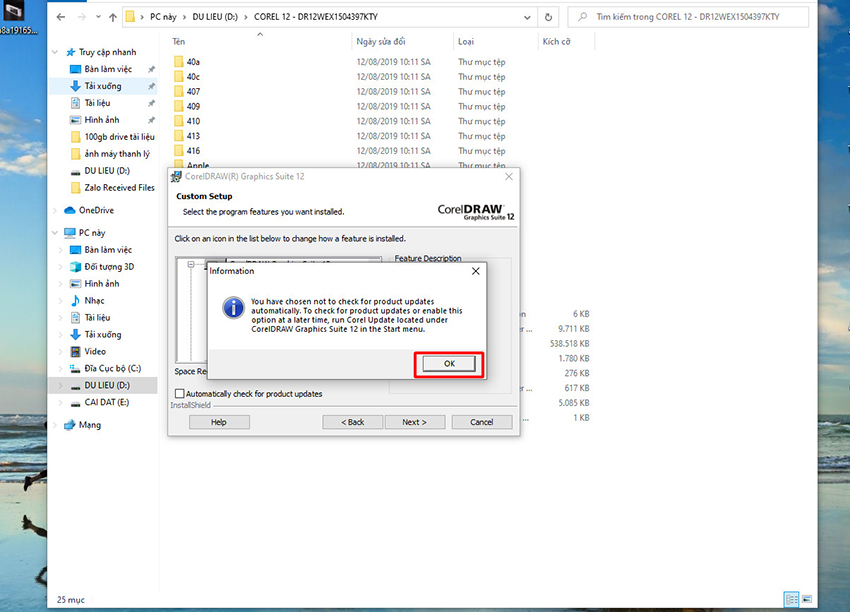The height and width of the screenshot is (612, 850).
Task: Open OneDrive in the sidebar
Action: point(96,210)
